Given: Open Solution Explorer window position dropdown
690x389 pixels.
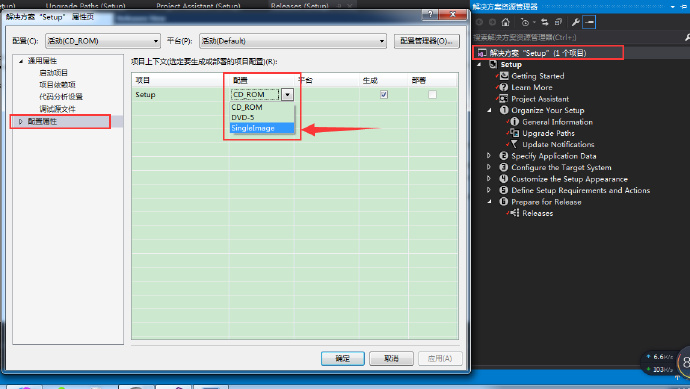Looking at the screenshot, I should pyautogui.click(x=672, y=7).
